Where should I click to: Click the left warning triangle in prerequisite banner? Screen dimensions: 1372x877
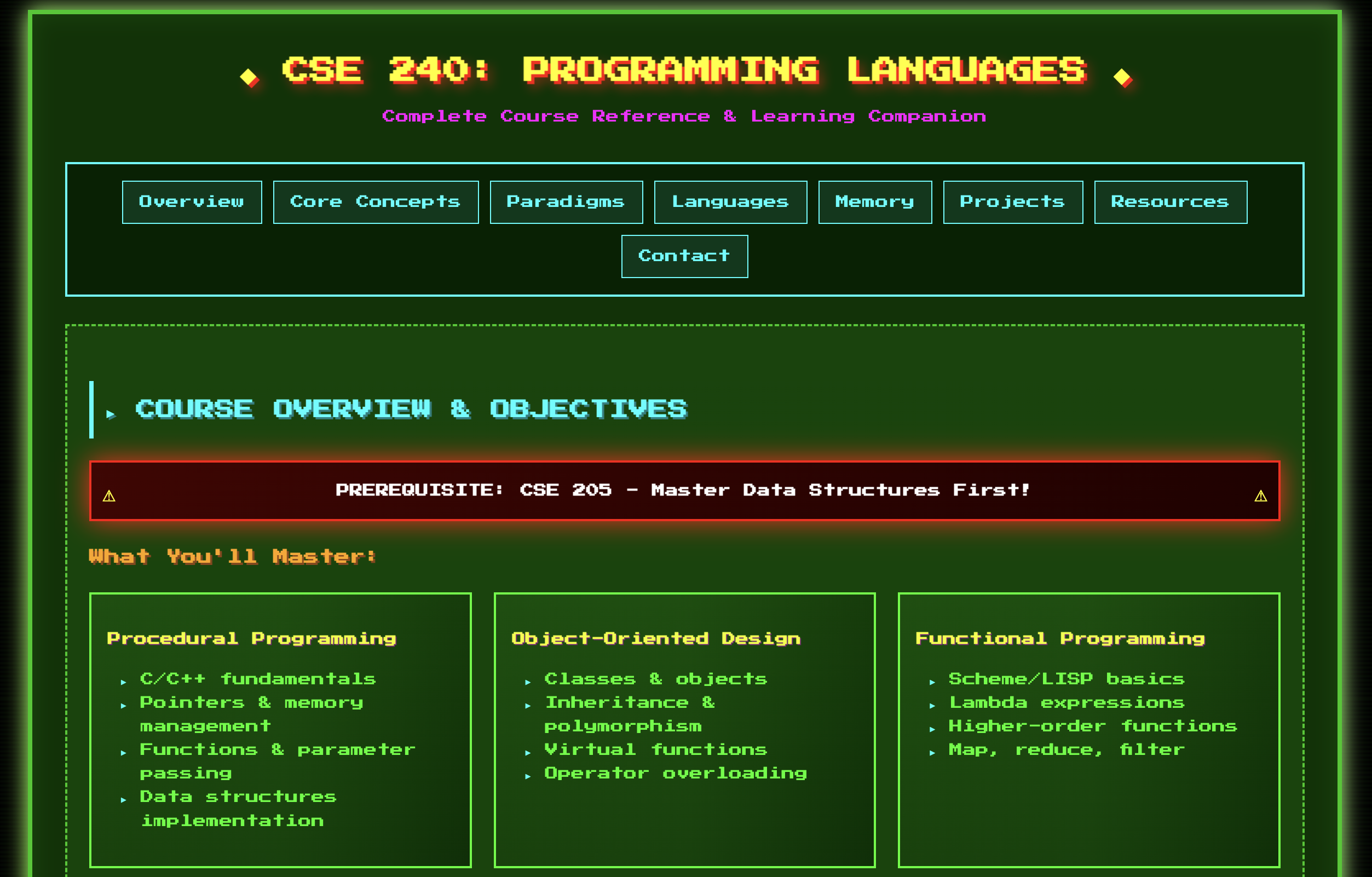coord(109,497)
